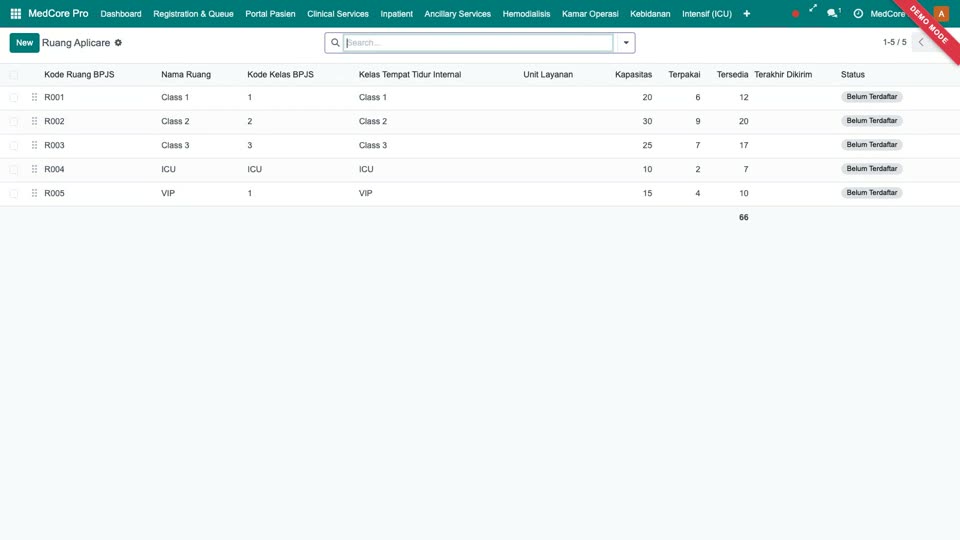This screenshot has width=960, height=540.
Task: Grab drag handle for row R002
Action: coord(34,121)
